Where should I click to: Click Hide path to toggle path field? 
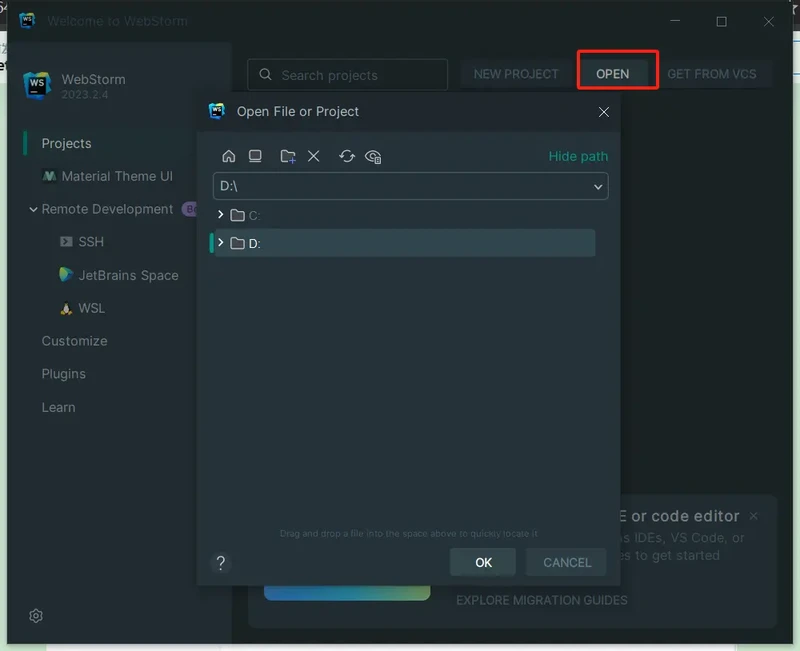pos(578,156)
